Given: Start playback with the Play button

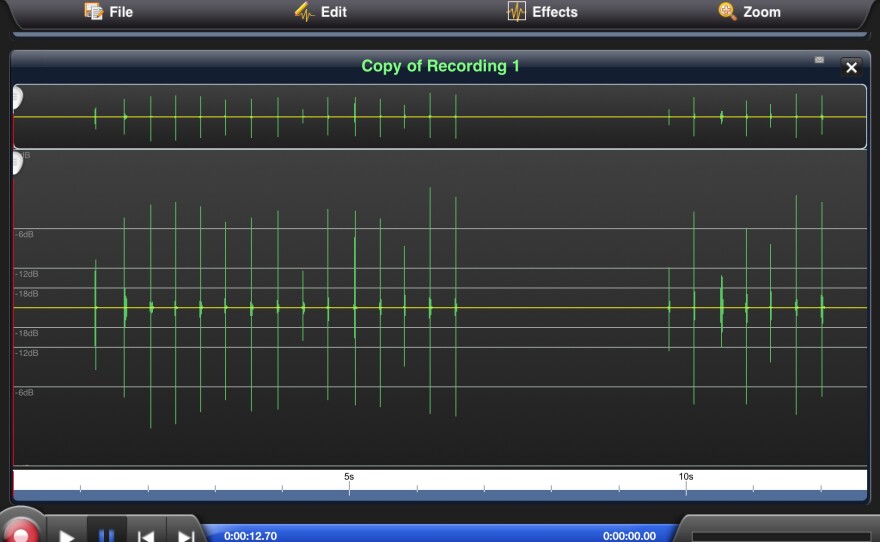Looking at the screenshot, I should (67, 534).
